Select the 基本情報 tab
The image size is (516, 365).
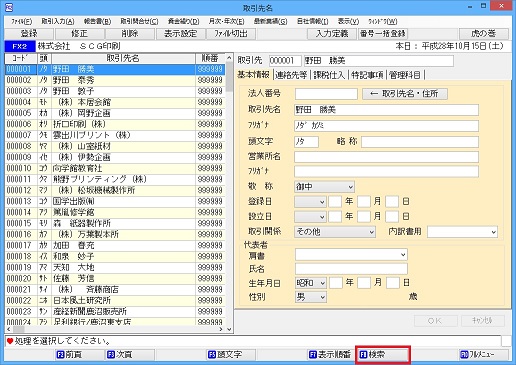[254, 75]
